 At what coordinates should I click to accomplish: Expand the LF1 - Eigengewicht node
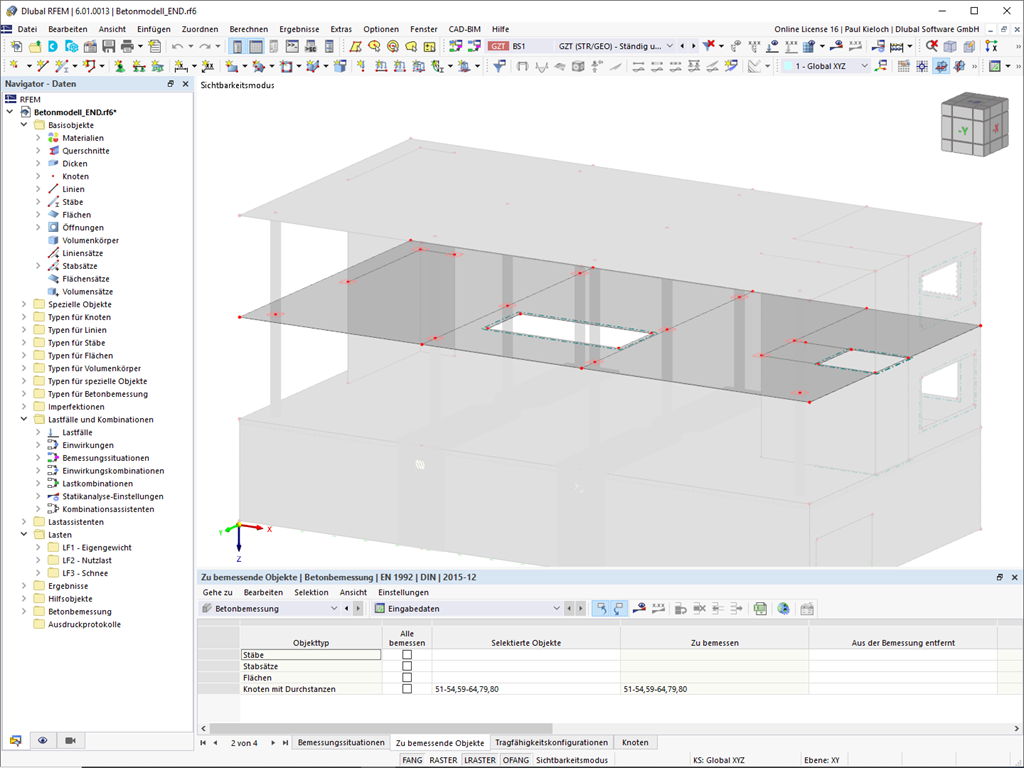(x=38, y=547)
